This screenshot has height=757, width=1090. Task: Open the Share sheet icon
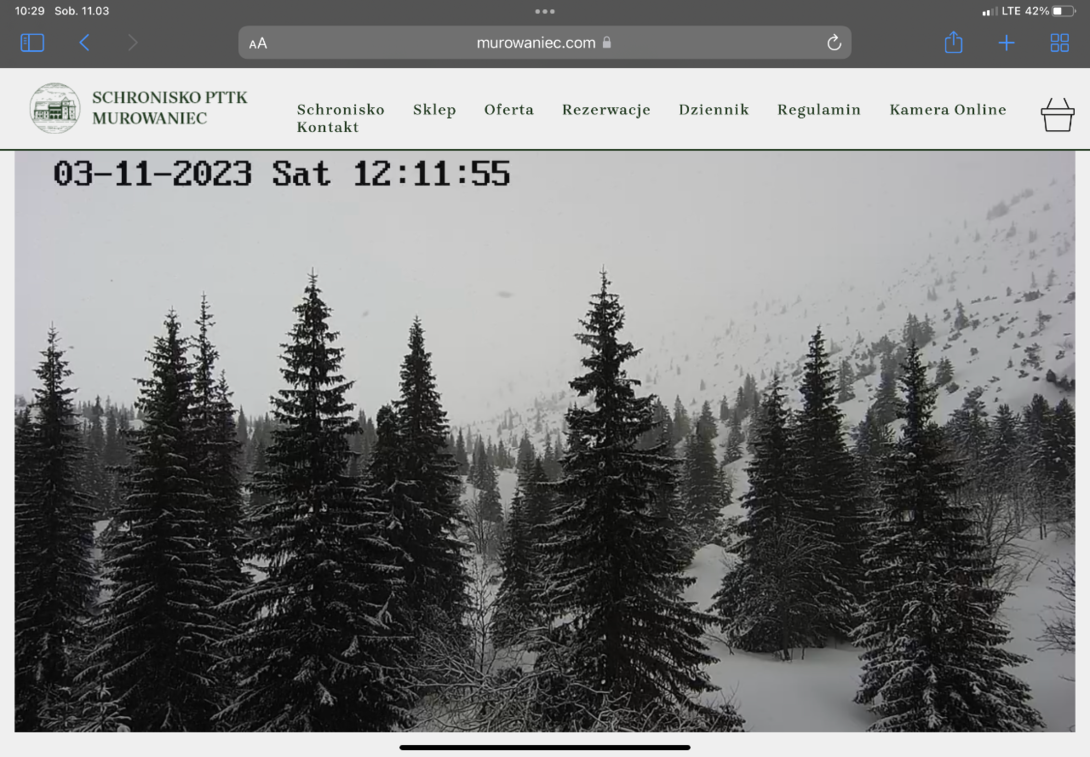(954, 42)
